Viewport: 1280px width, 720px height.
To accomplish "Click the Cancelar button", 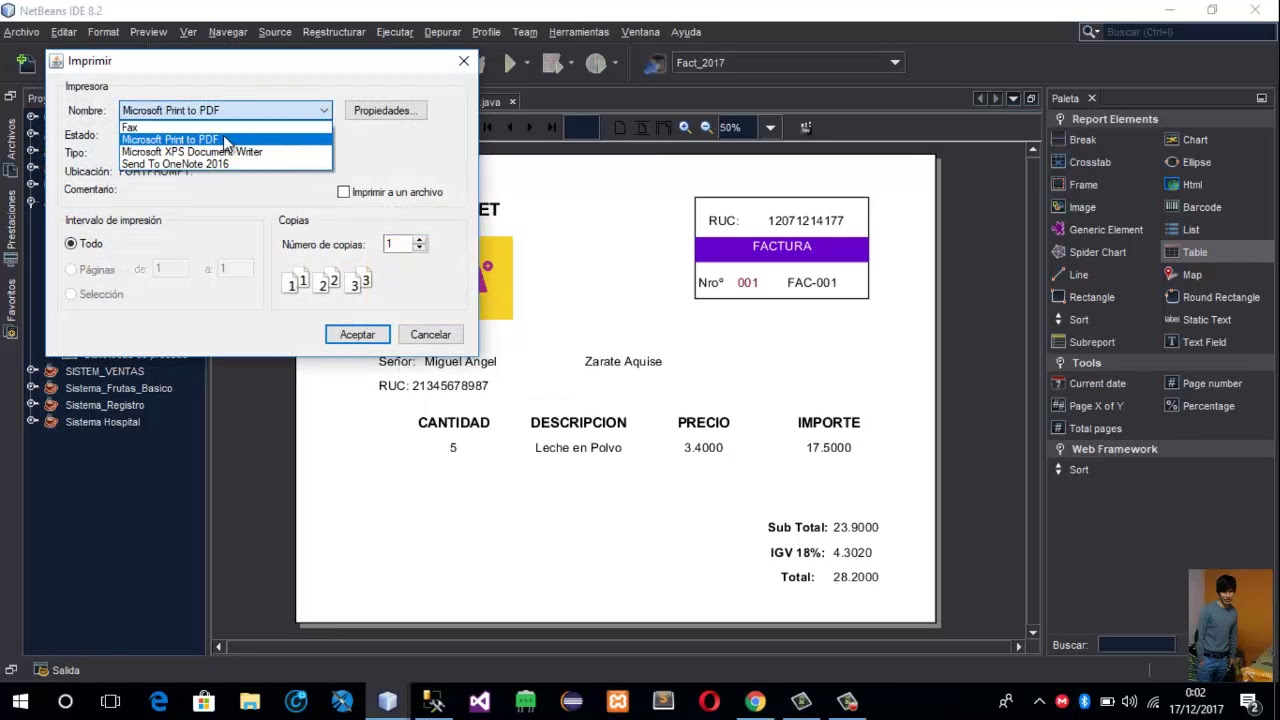I will (x=431, y=335).
